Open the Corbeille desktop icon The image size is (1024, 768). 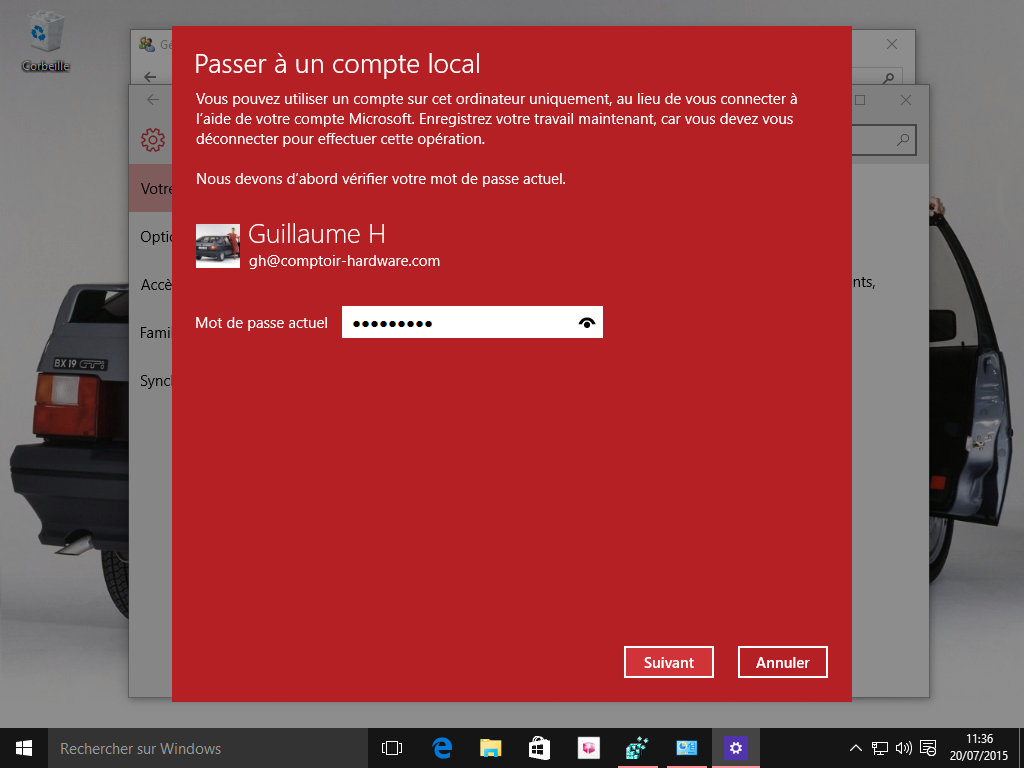pyautogui.click(x=43, y=30)
